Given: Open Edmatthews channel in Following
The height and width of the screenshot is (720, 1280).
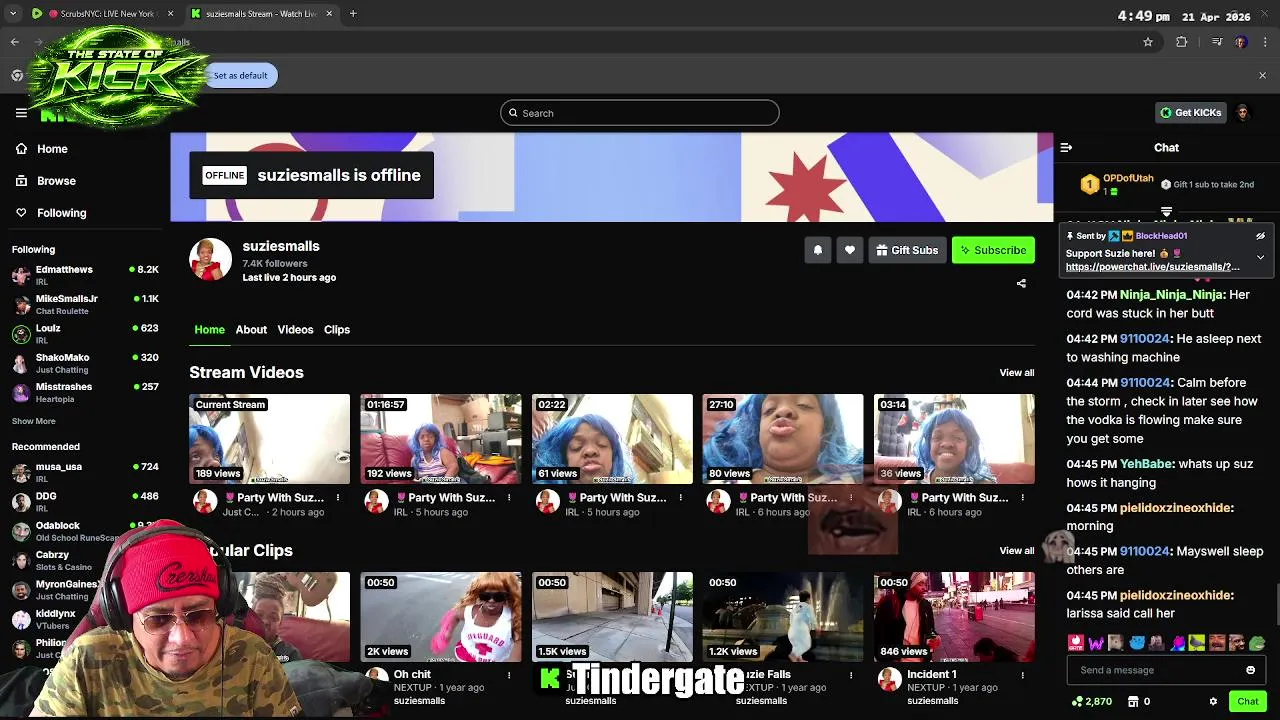Looking at the screenshot, I should pyautogui.click(x=85, y=275).
